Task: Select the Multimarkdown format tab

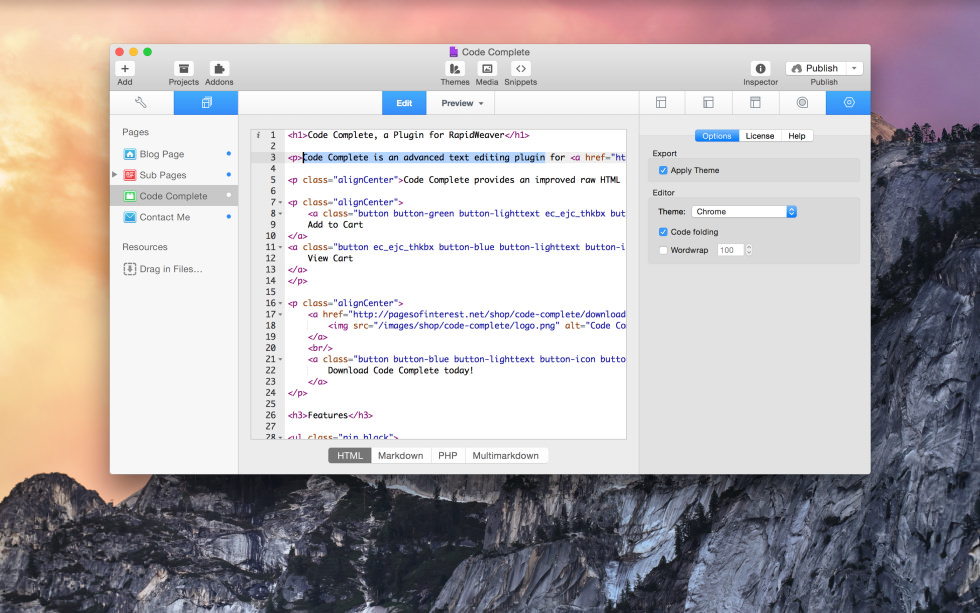Action: pyautogui.click(x=506, y=456)
